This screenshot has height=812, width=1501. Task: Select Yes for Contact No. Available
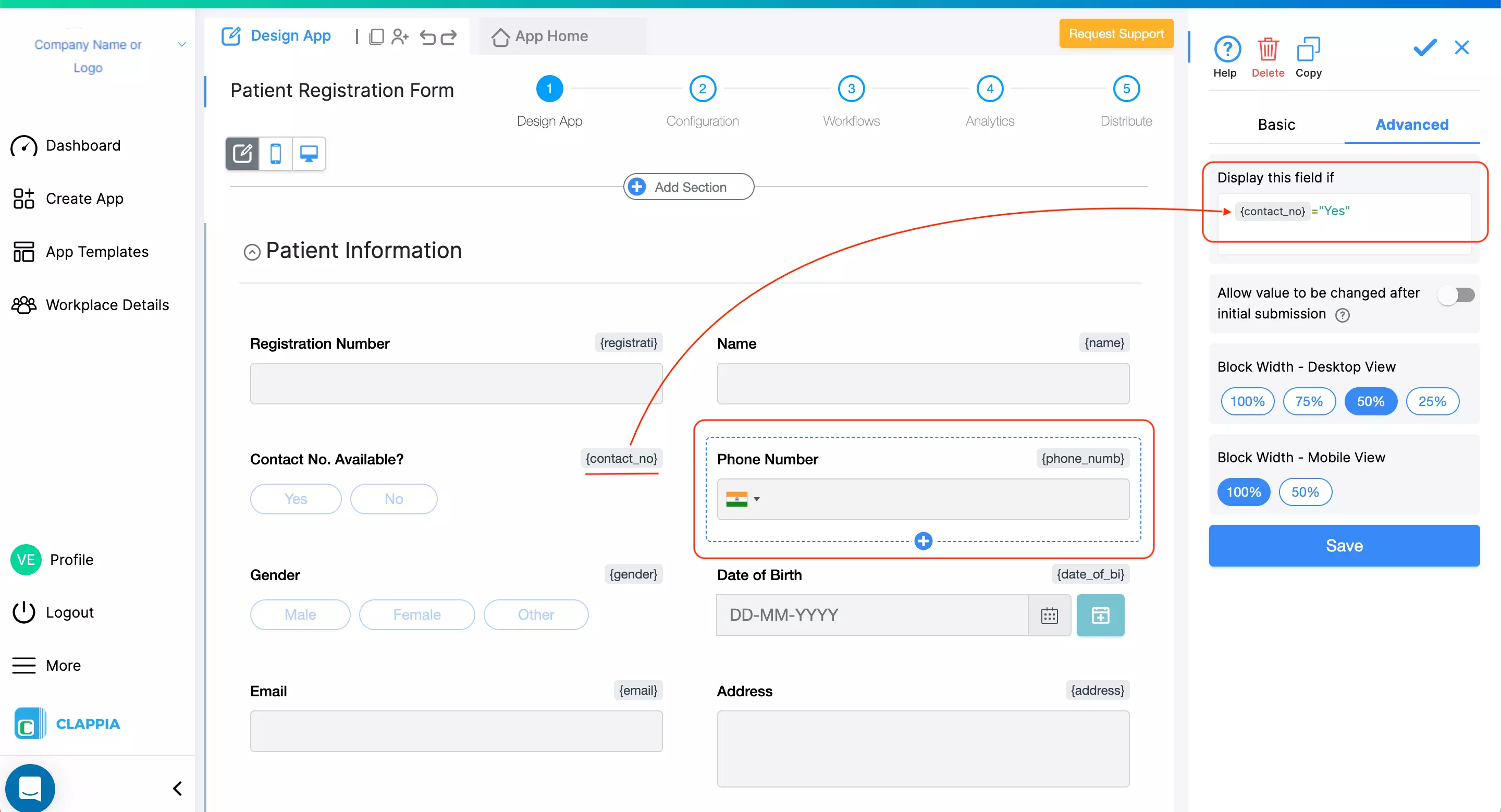296,499
